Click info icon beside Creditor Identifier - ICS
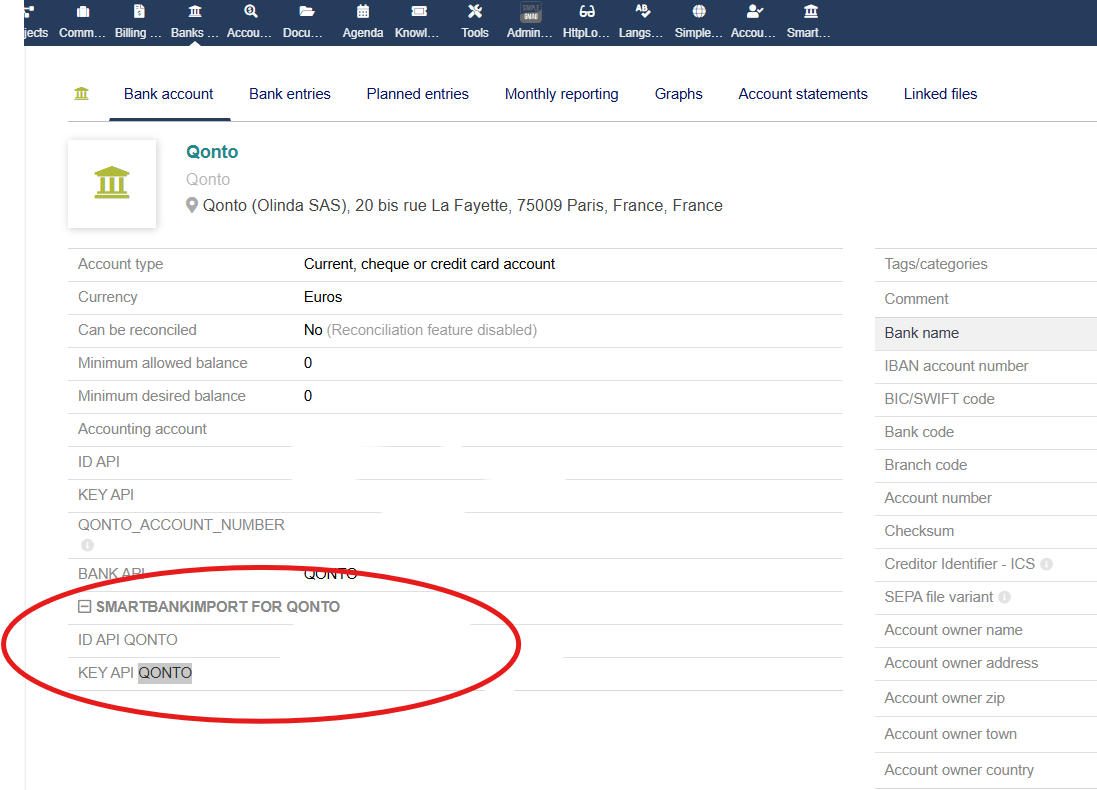Viewport: 1097px width, 790px height. pos(1046,564)
